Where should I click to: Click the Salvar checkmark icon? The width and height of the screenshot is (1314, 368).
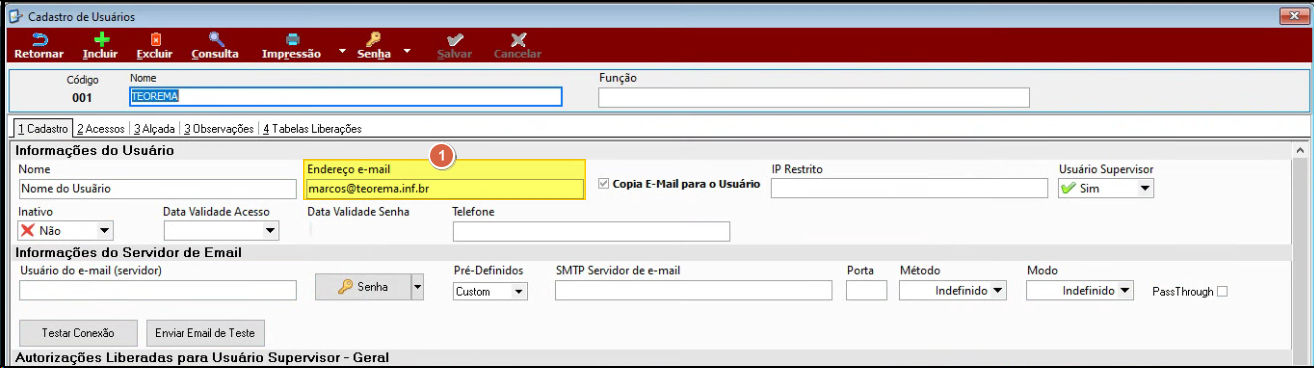[x=455, y=40]
